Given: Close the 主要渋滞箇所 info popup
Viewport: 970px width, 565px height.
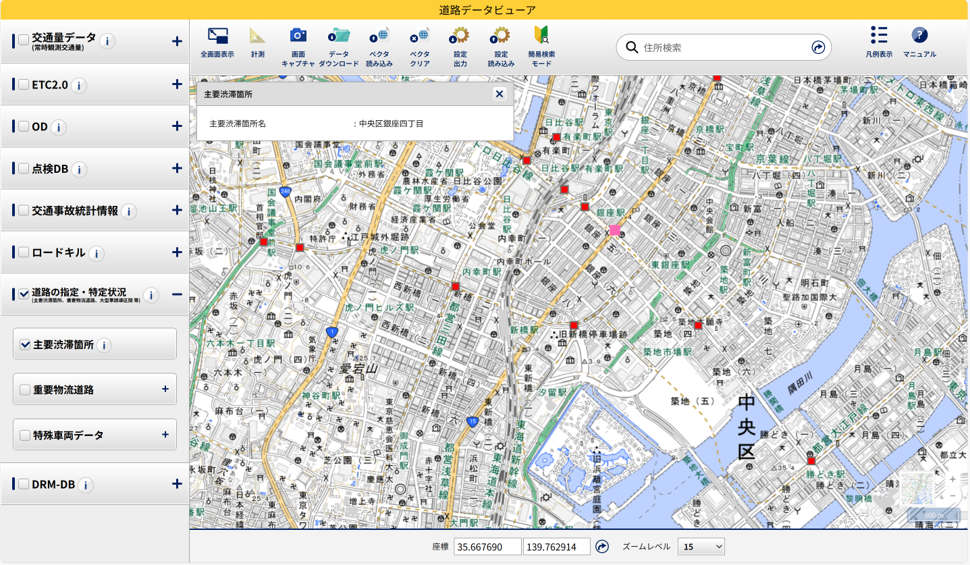Looking at the screenshot, I should coord(499,94).
